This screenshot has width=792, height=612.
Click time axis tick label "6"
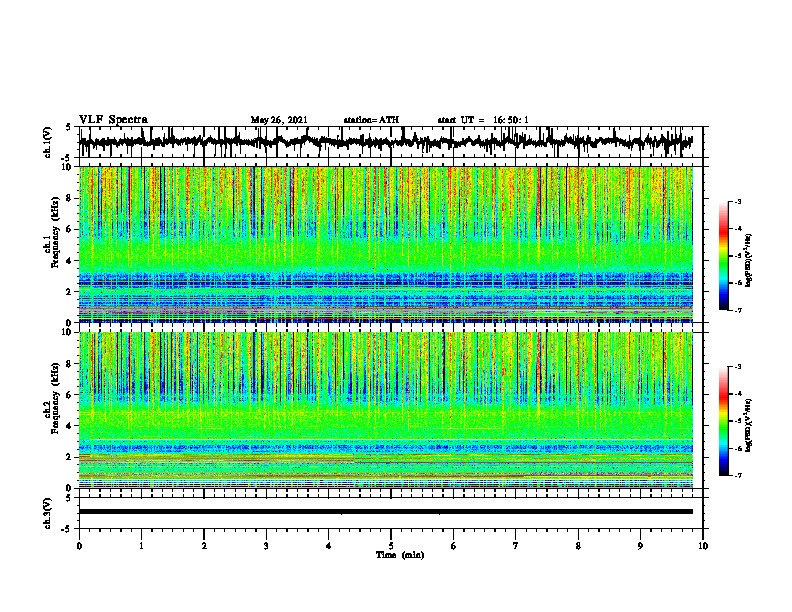pyautogui.click(x=454, y=546)
